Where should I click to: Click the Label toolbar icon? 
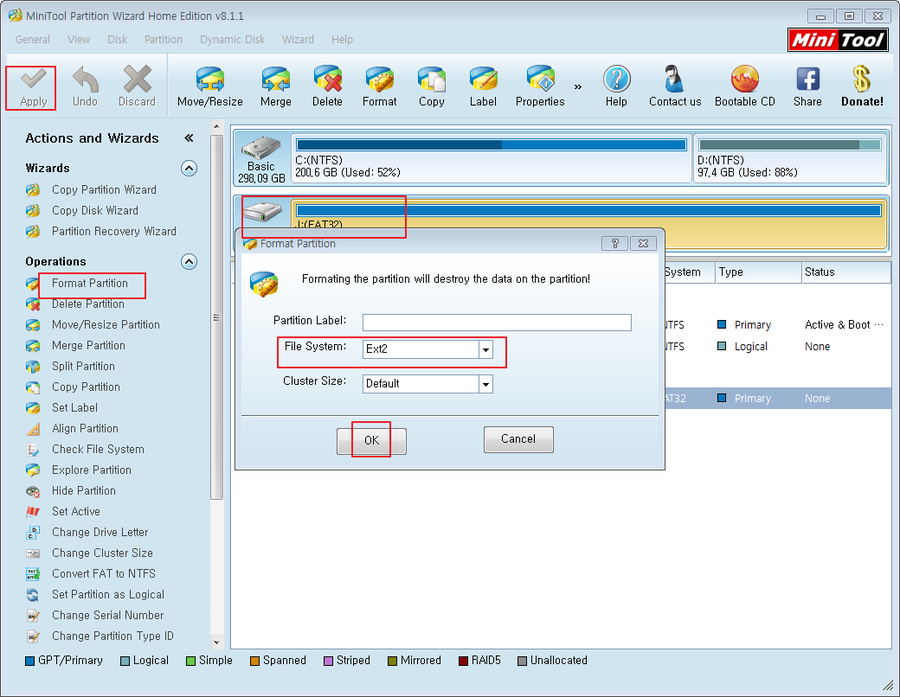483,80
